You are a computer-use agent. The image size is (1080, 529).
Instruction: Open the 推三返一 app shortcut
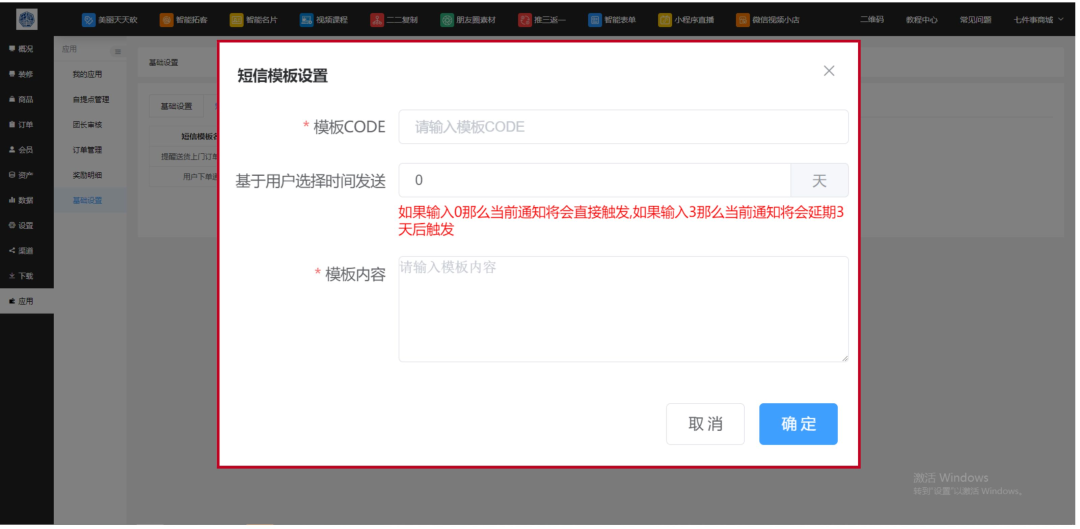click(x=542, y=20)
